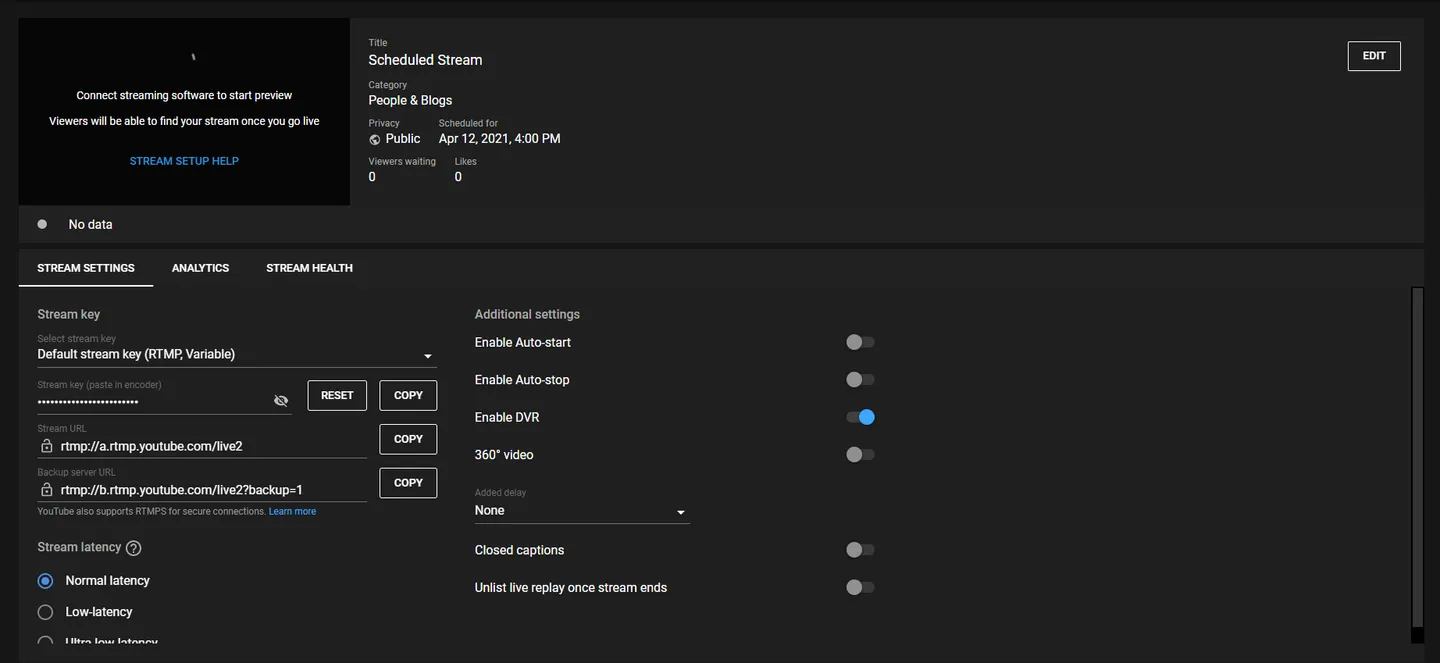The width and height of the screenshot is (1440, 663).
Task: Select the Normal latency radio button
Action: coord(45,581)
